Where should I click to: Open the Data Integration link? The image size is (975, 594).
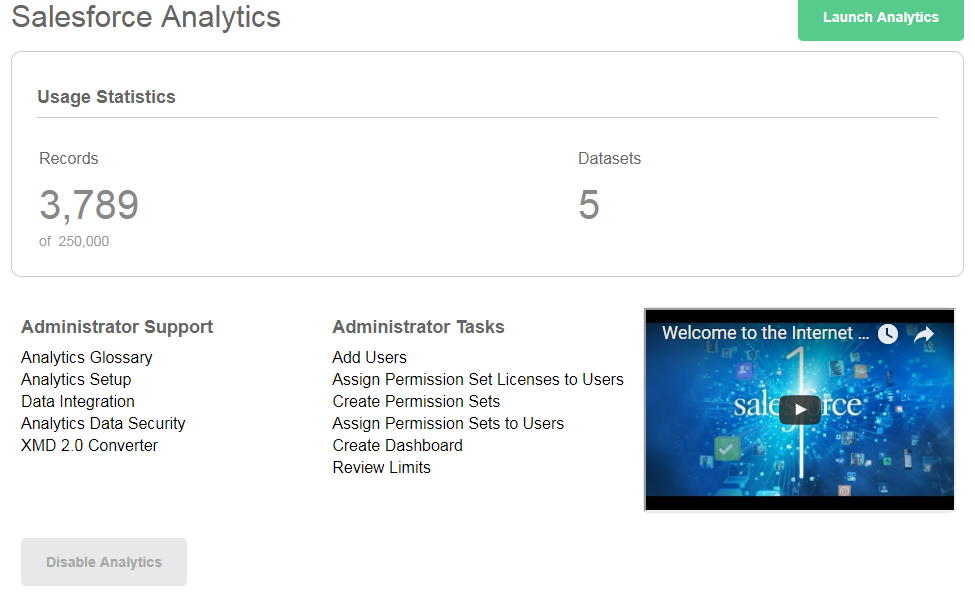(x=78, y=401)
